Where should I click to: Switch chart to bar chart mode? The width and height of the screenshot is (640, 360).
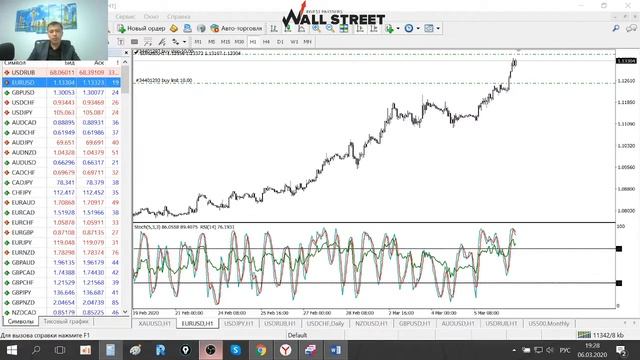click(274, 28)
